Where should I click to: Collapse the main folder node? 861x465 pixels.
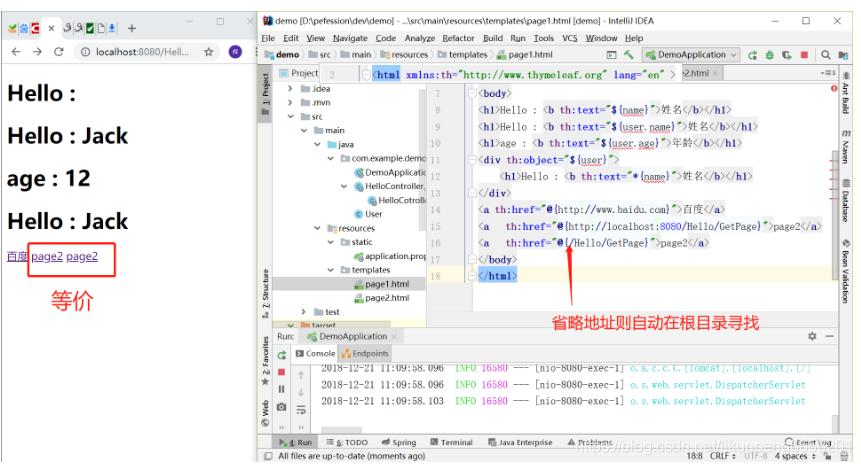(x=304, y=130)
